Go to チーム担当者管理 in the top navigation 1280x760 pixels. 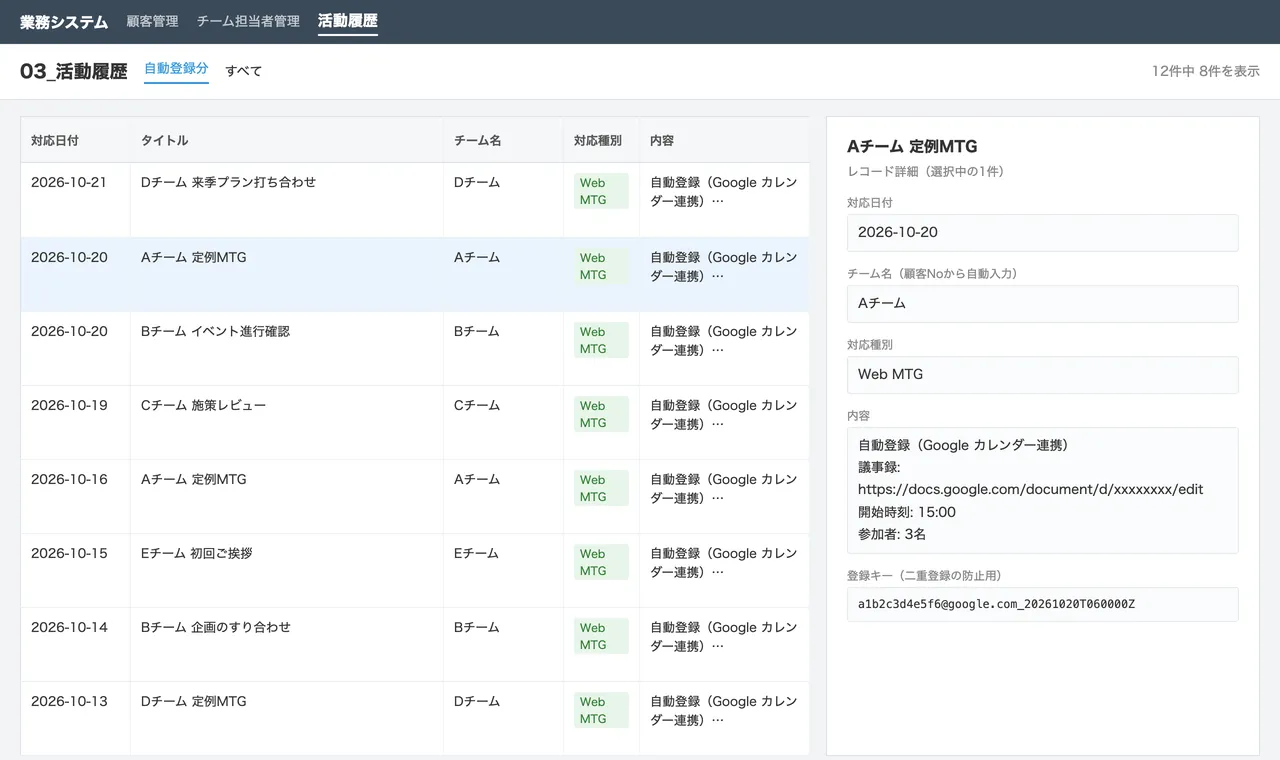pos(248,21)
